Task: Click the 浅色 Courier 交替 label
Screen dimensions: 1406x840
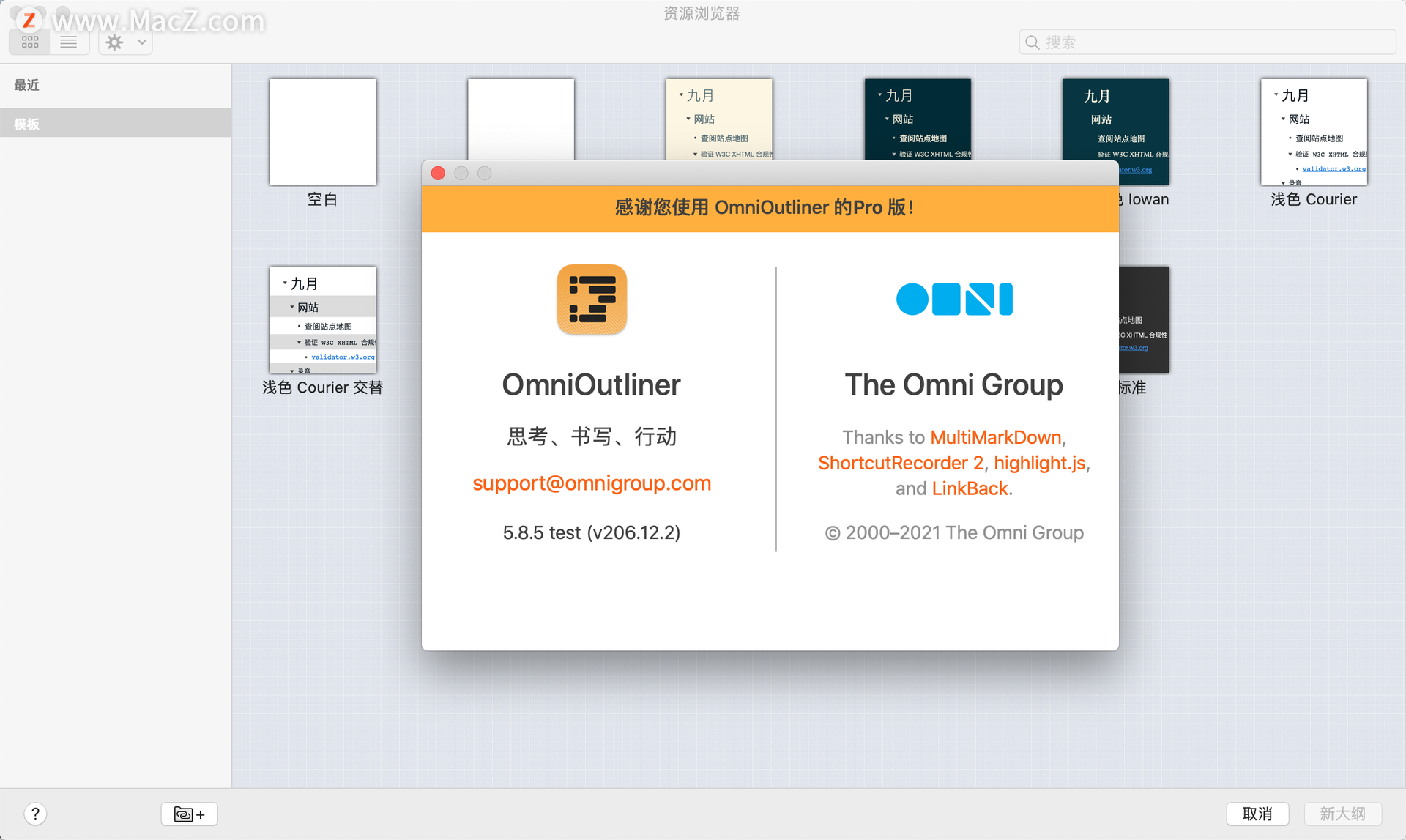Action: pos(323,387)
